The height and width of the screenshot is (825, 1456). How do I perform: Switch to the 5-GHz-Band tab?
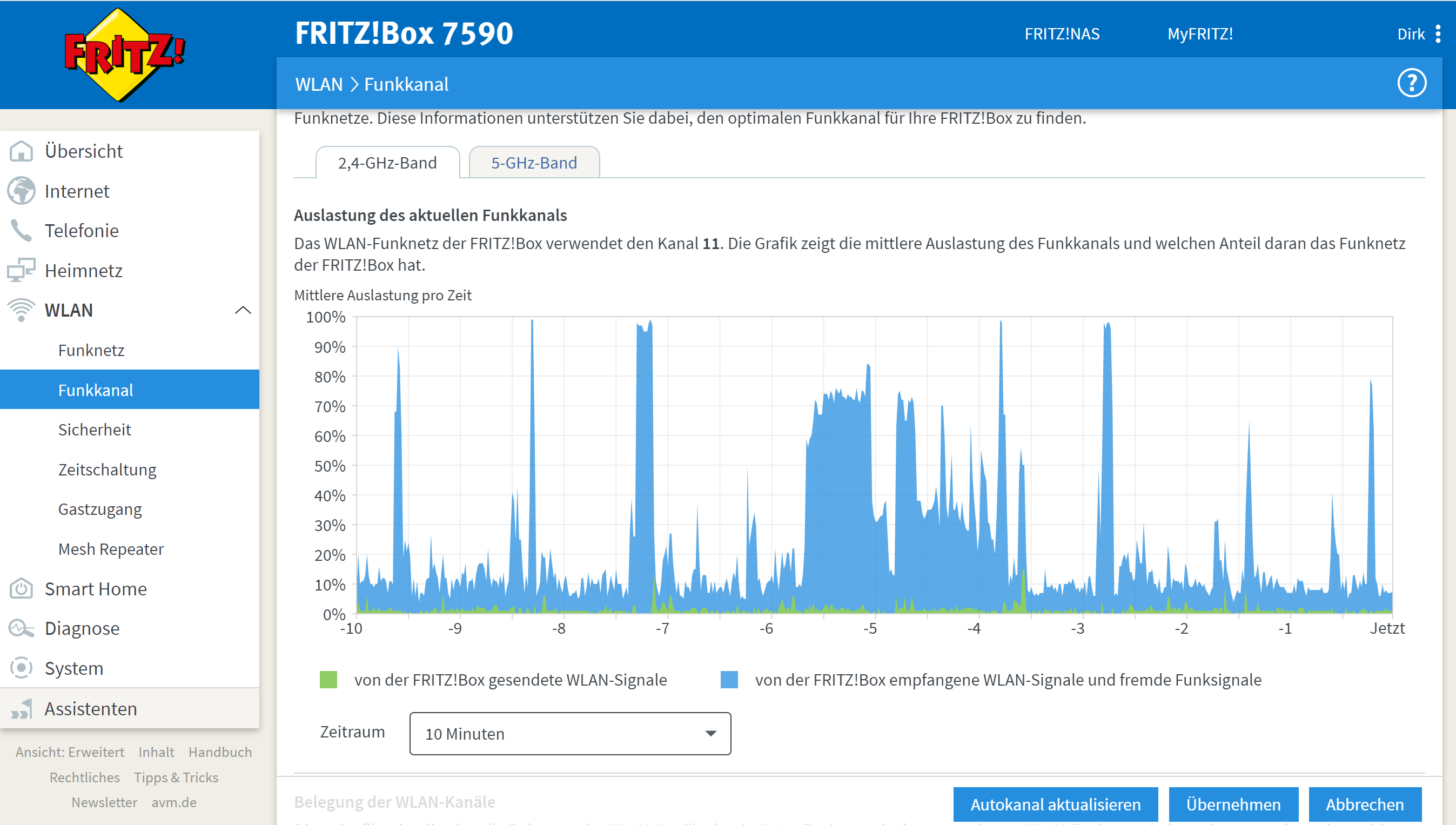[x=534, y=163]
